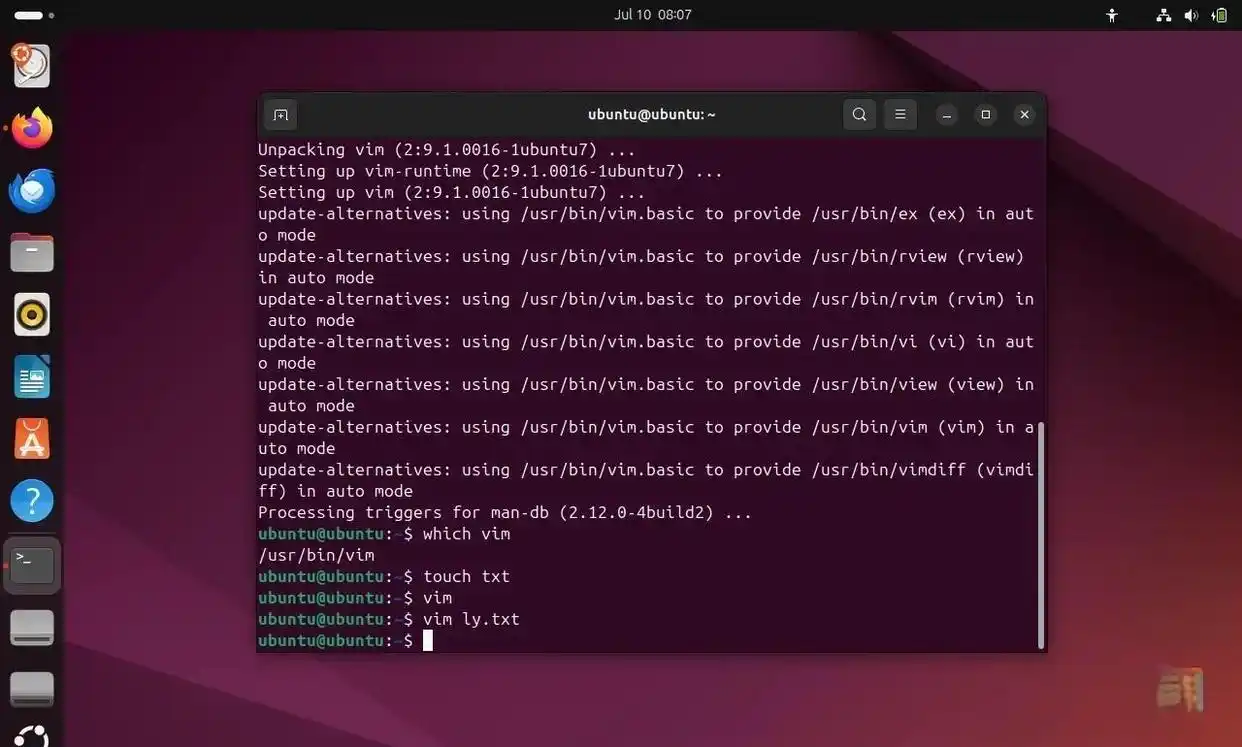
Task: Click the output line '/usr/bin/vim'
Action: pos(316,555)
